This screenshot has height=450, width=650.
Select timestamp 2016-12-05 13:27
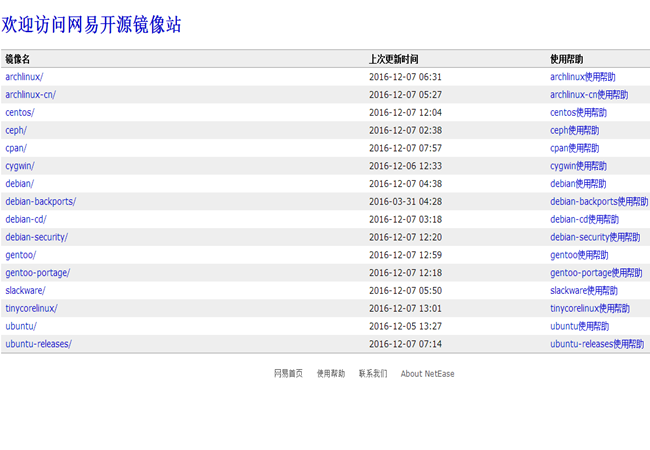coord(405,326)
